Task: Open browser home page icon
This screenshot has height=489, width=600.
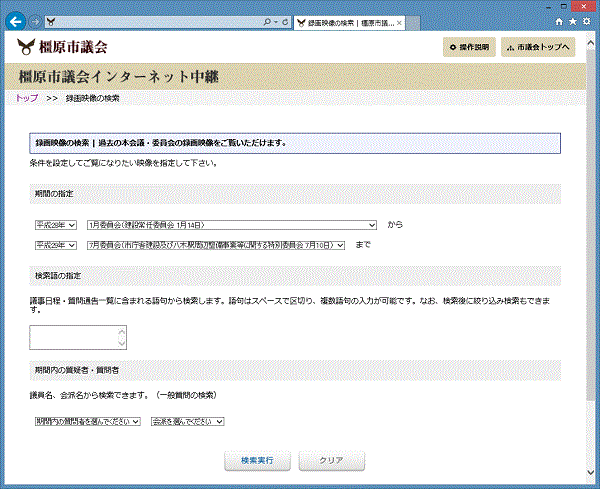Action: (559, 22)
